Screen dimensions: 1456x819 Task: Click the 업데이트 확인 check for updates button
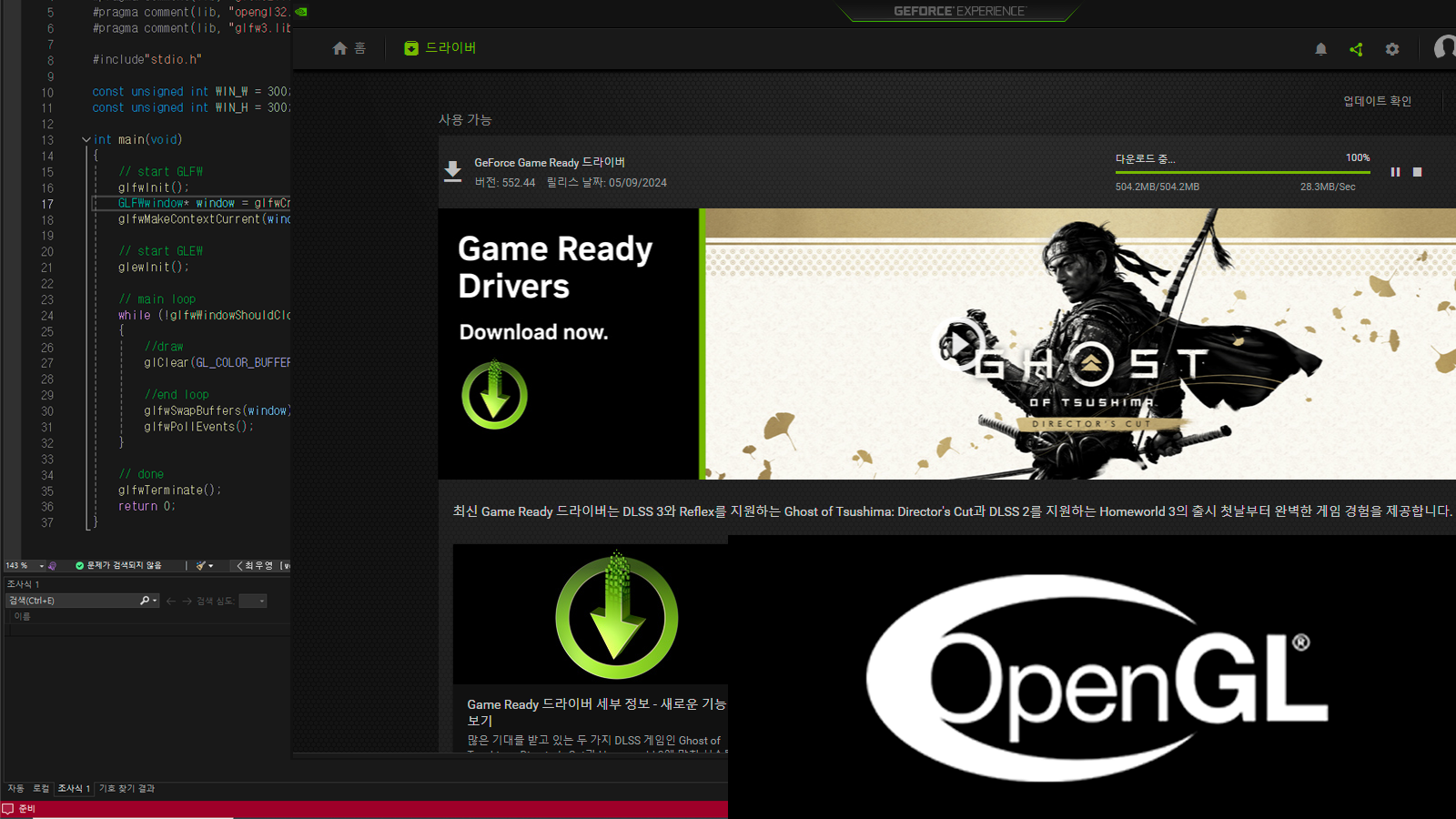pos(1377,101)
